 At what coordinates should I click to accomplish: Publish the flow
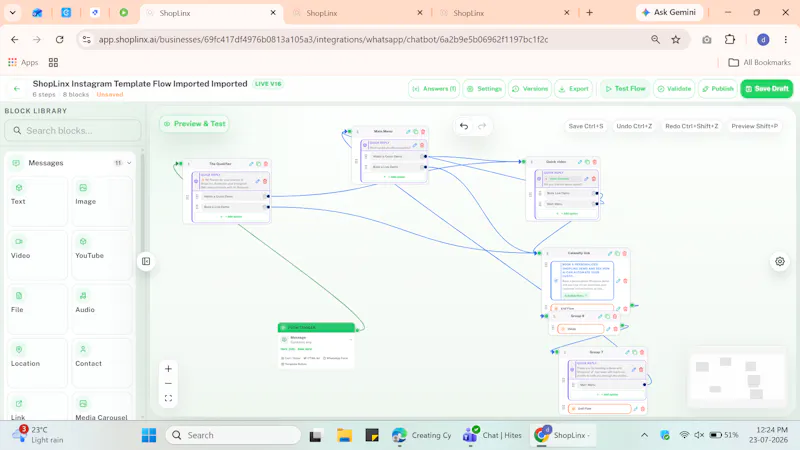click(x=718, y=89)
